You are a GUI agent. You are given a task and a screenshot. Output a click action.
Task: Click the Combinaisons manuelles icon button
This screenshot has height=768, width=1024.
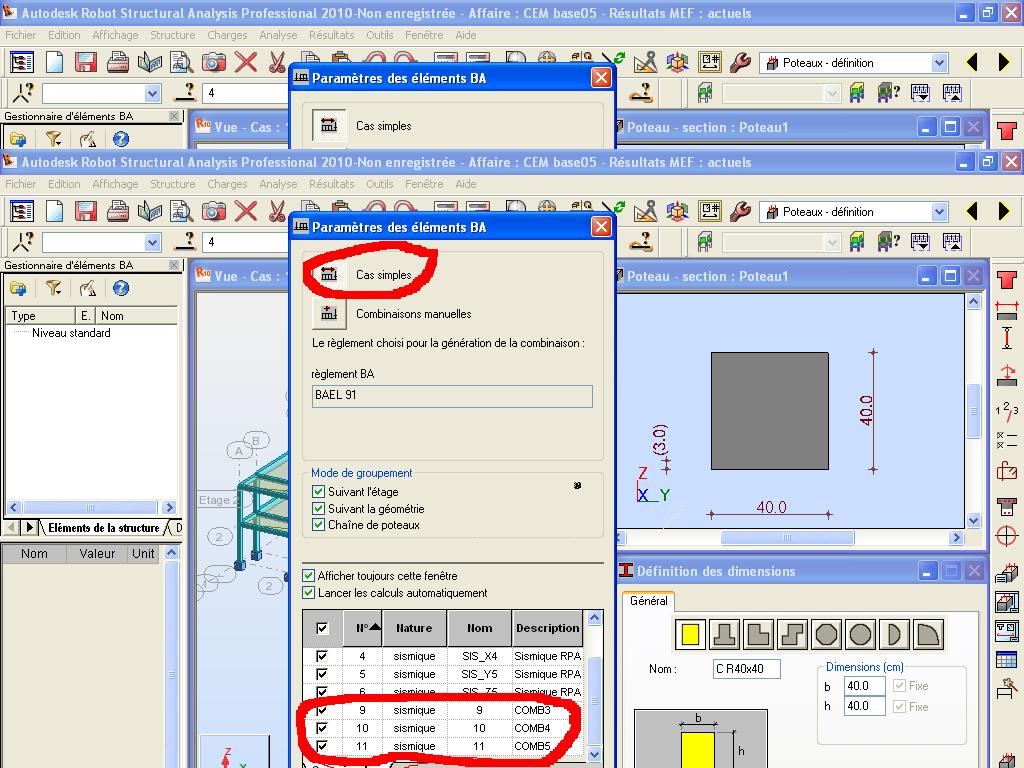329,314
